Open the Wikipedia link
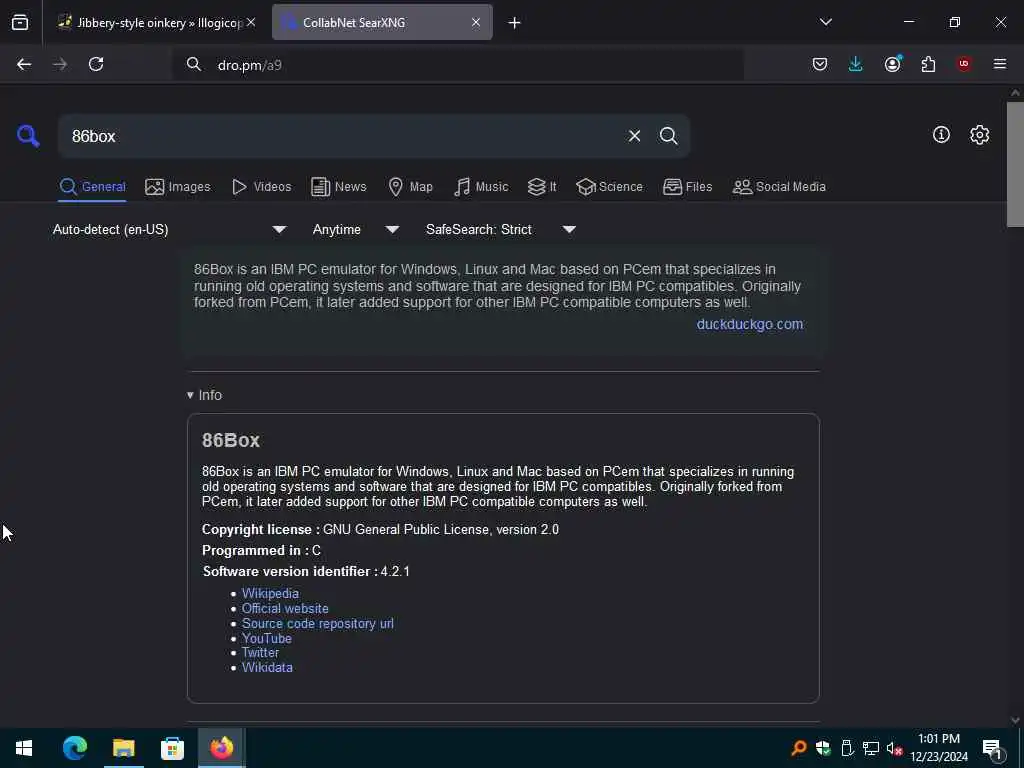This screenshot has width=1024, height=768. coord(270,594)
